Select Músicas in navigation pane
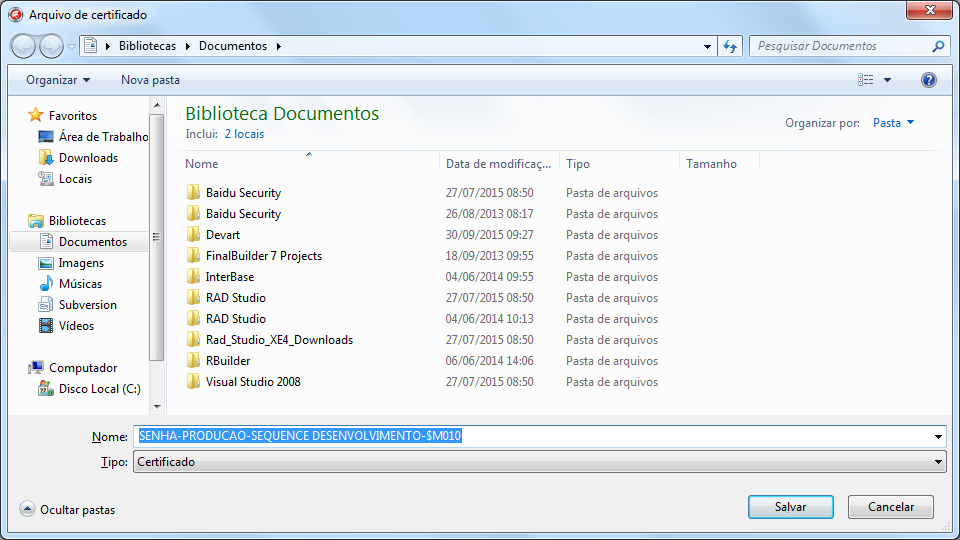Image resolution: width=960 pixels, height=540 pixels. (80, 284)
